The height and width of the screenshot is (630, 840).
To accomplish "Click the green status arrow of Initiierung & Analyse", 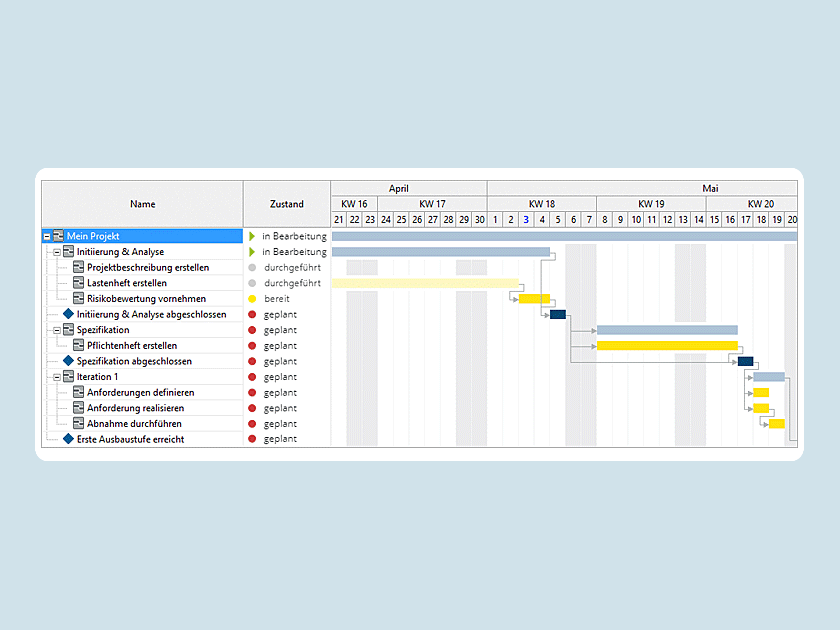I will (253, 251).
